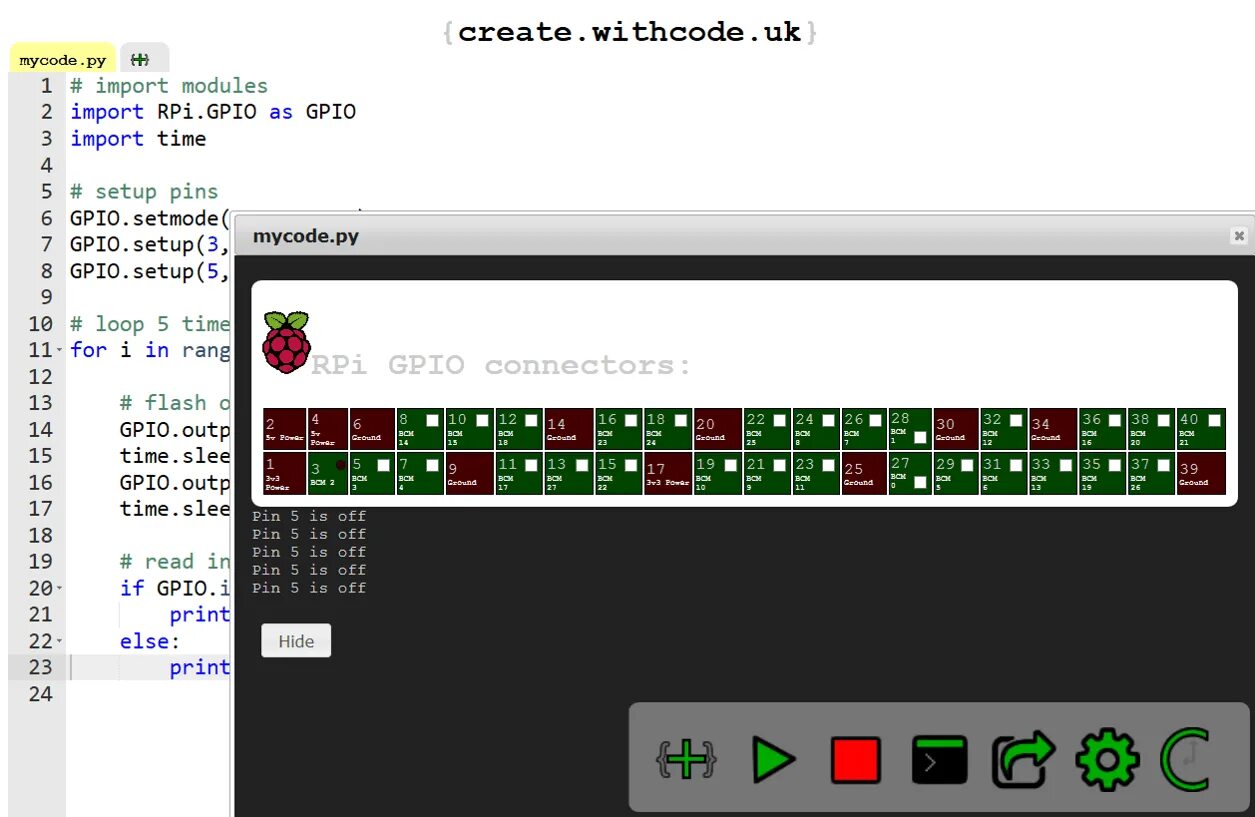Open settings via the green gear icon
1255x817 pixels.
tap(1107, 759)
